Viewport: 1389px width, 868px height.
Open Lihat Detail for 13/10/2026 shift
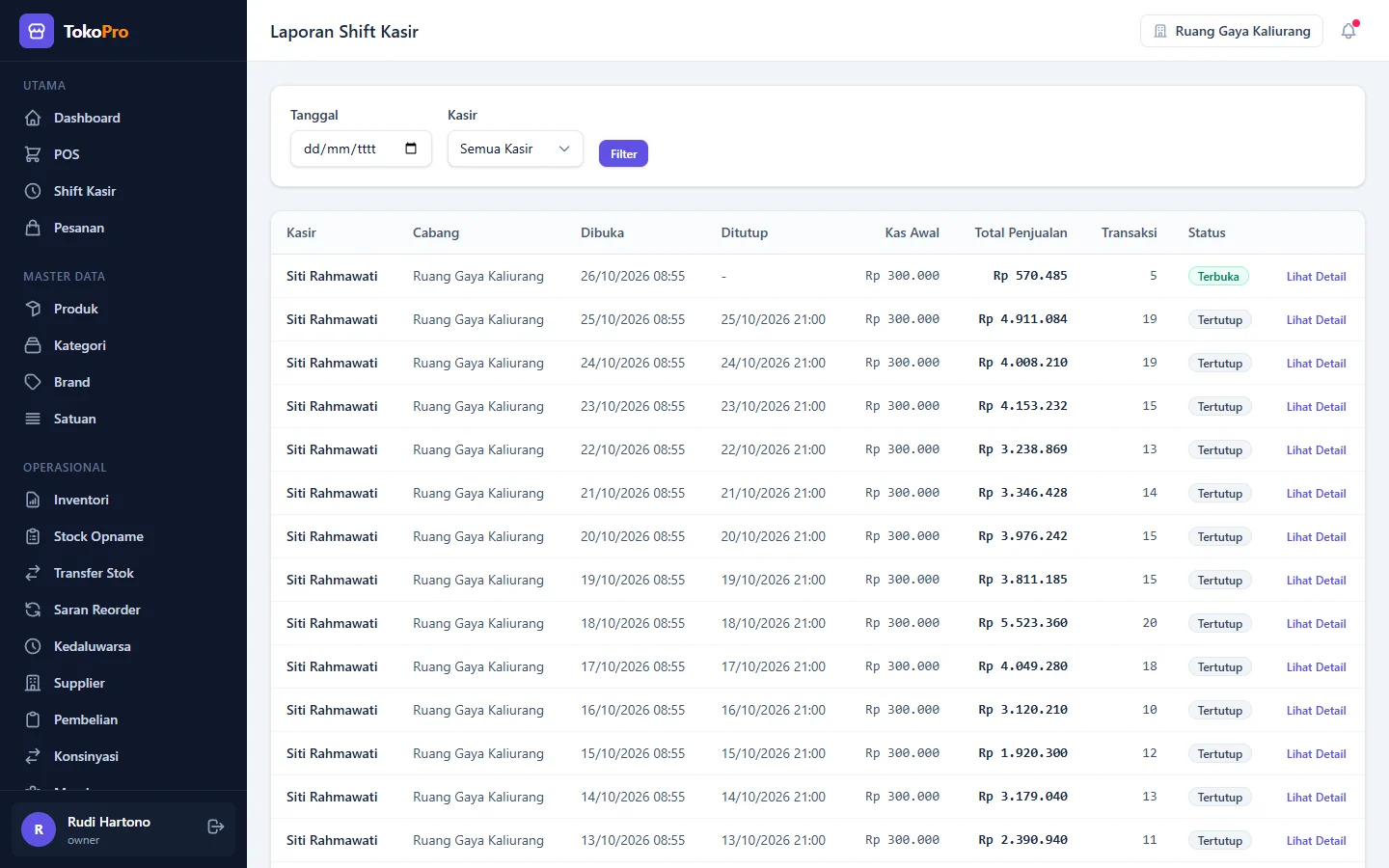click(1316, 841)
